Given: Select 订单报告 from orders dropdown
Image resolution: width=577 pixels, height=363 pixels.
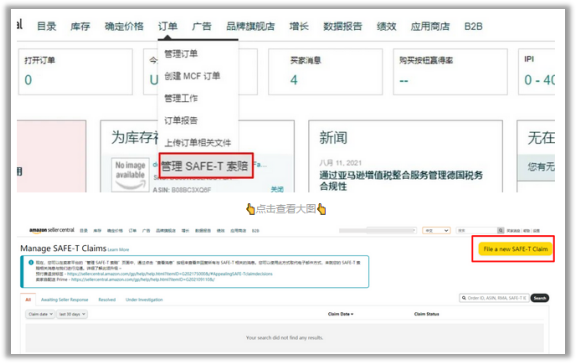Looking at the screenshot, I should 181,120.
